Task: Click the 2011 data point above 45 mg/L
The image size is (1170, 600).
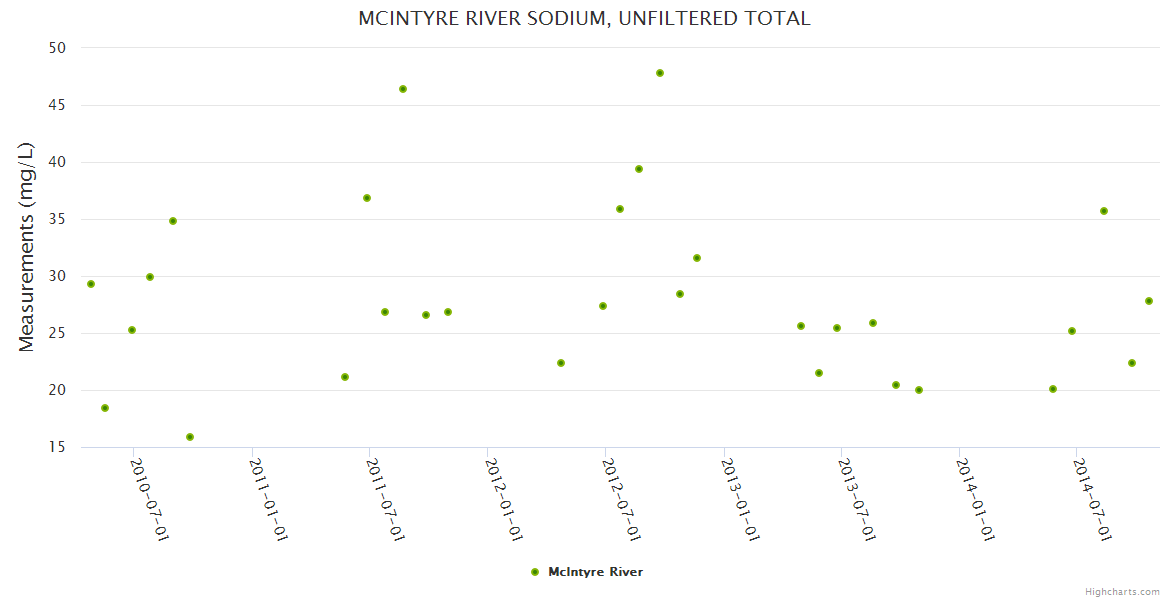Action: coord(403,89)
